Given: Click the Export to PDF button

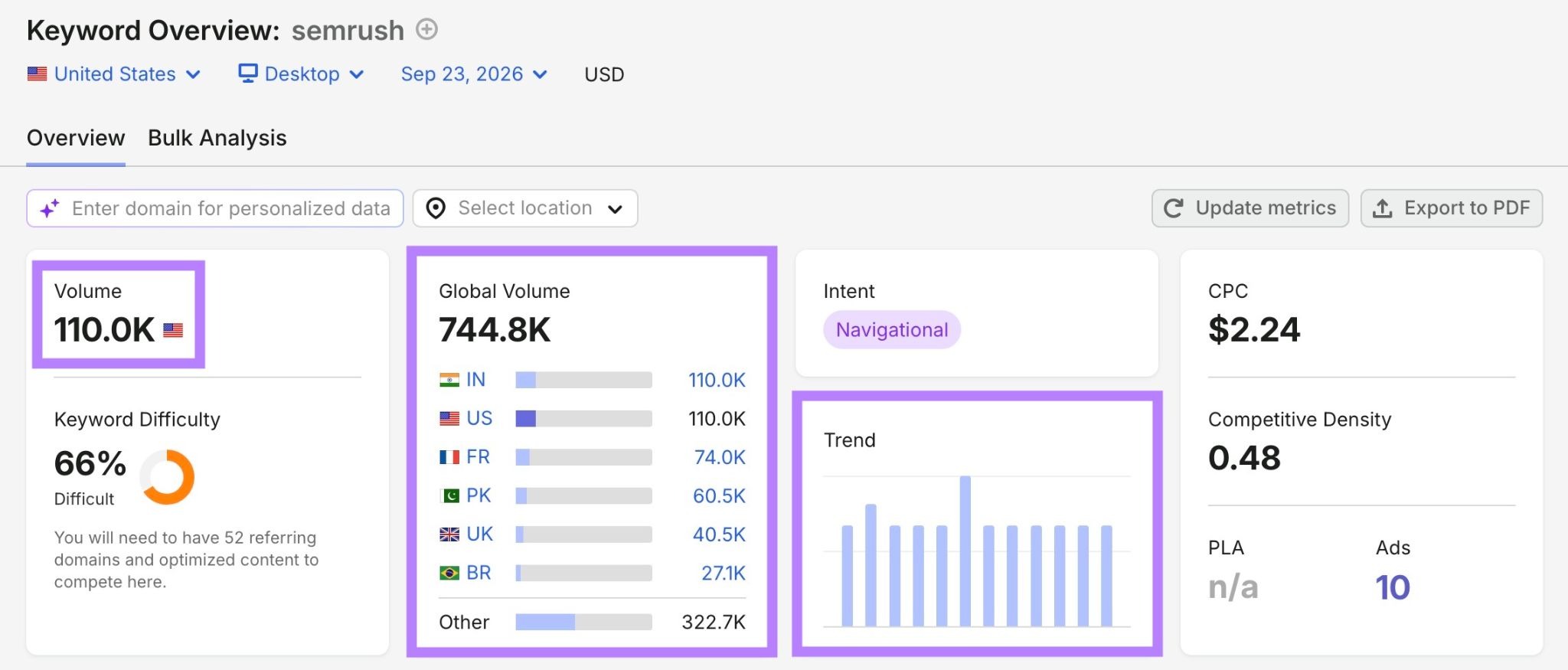Looking at the screenshot, I should [x=1452, y=208].
